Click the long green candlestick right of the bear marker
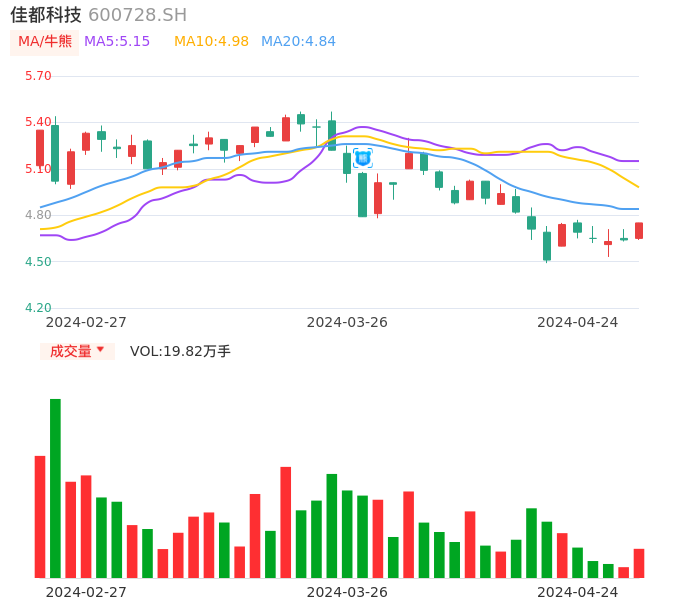Image resolution: width=686 pixels, height=606 pixels. (x=362, y=195)
